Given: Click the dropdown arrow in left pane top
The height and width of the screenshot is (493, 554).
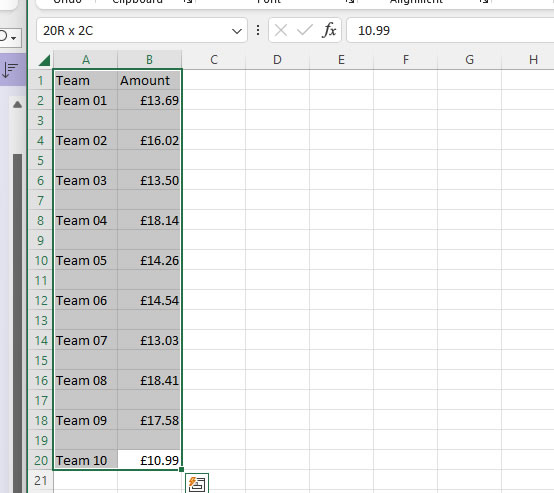Looking at the screenshot, I should [x=13, y=37].
